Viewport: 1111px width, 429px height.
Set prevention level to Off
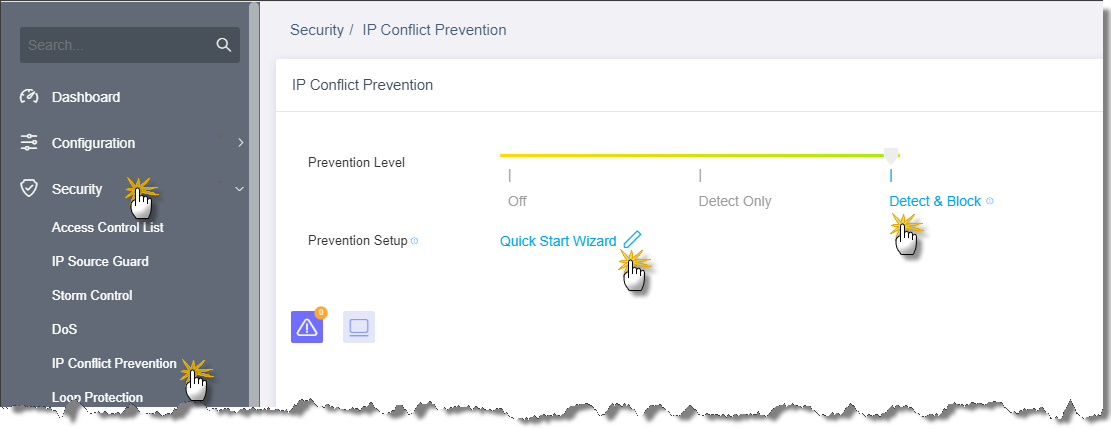[x=517, y=201]
